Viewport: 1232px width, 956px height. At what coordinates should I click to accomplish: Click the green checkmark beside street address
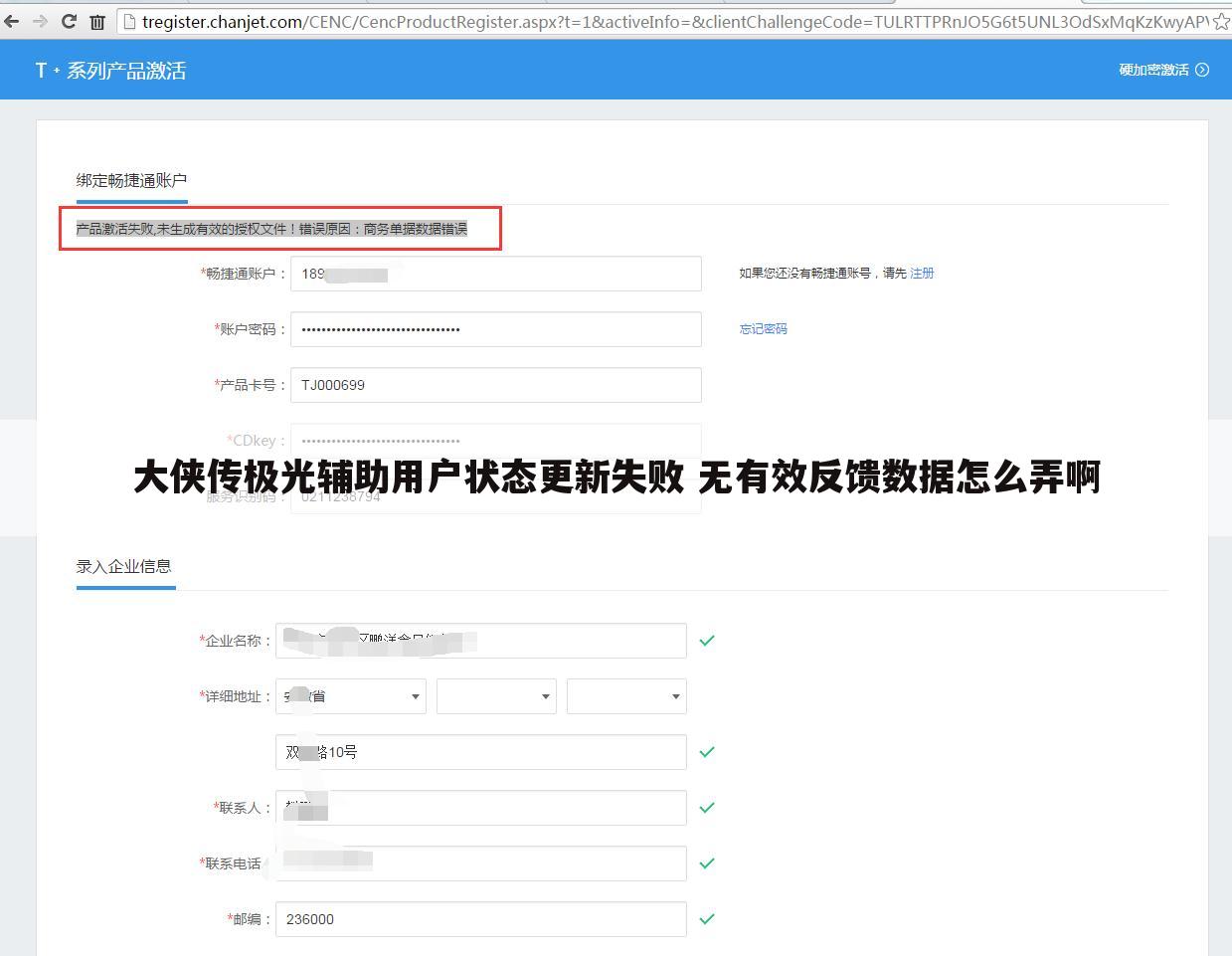tap(707, 752)
